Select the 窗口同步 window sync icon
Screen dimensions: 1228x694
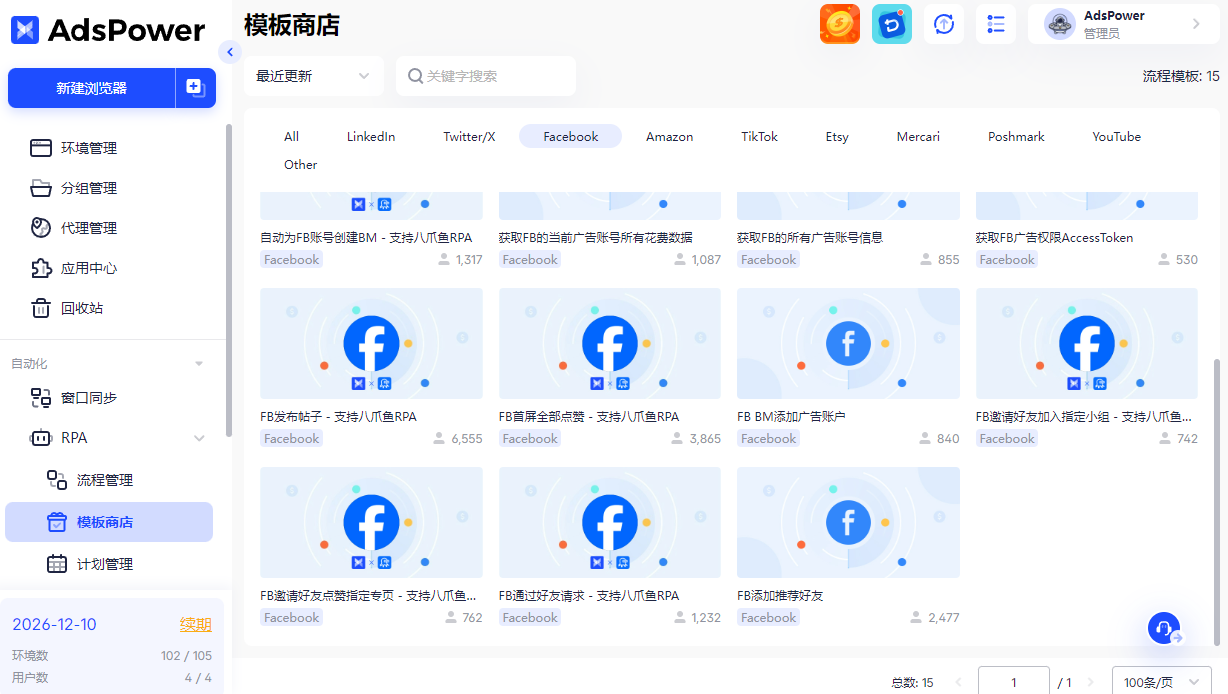pos(40,397)
